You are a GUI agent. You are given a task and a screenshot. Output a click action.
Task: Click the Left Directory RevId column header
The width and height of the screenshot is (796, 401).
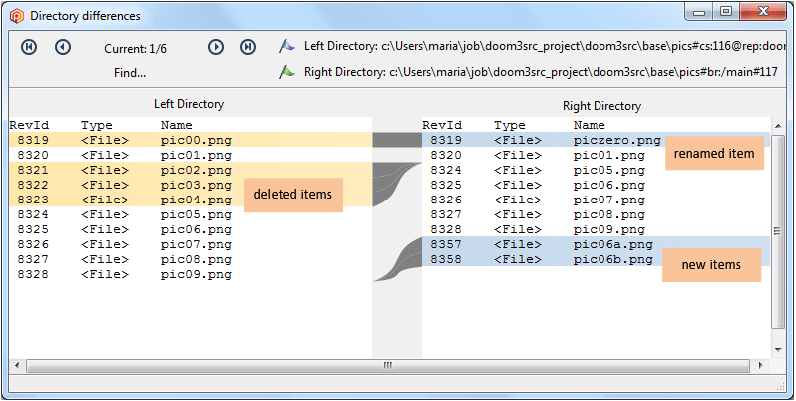29,125
